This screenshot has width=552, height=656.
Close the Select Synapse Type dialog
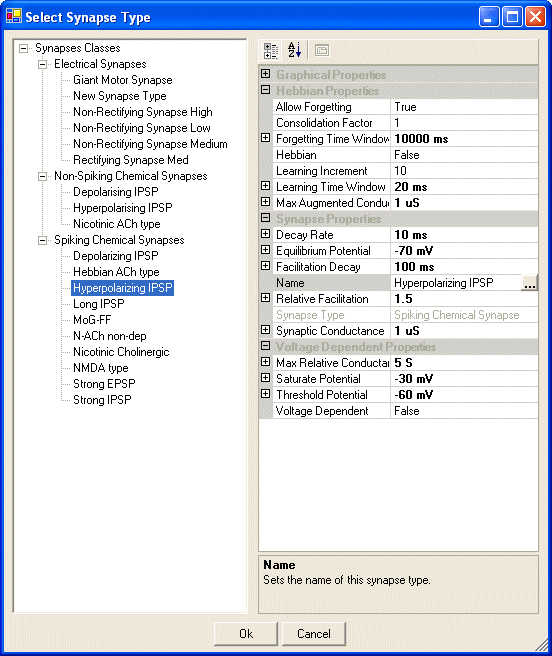click(535, 17)
